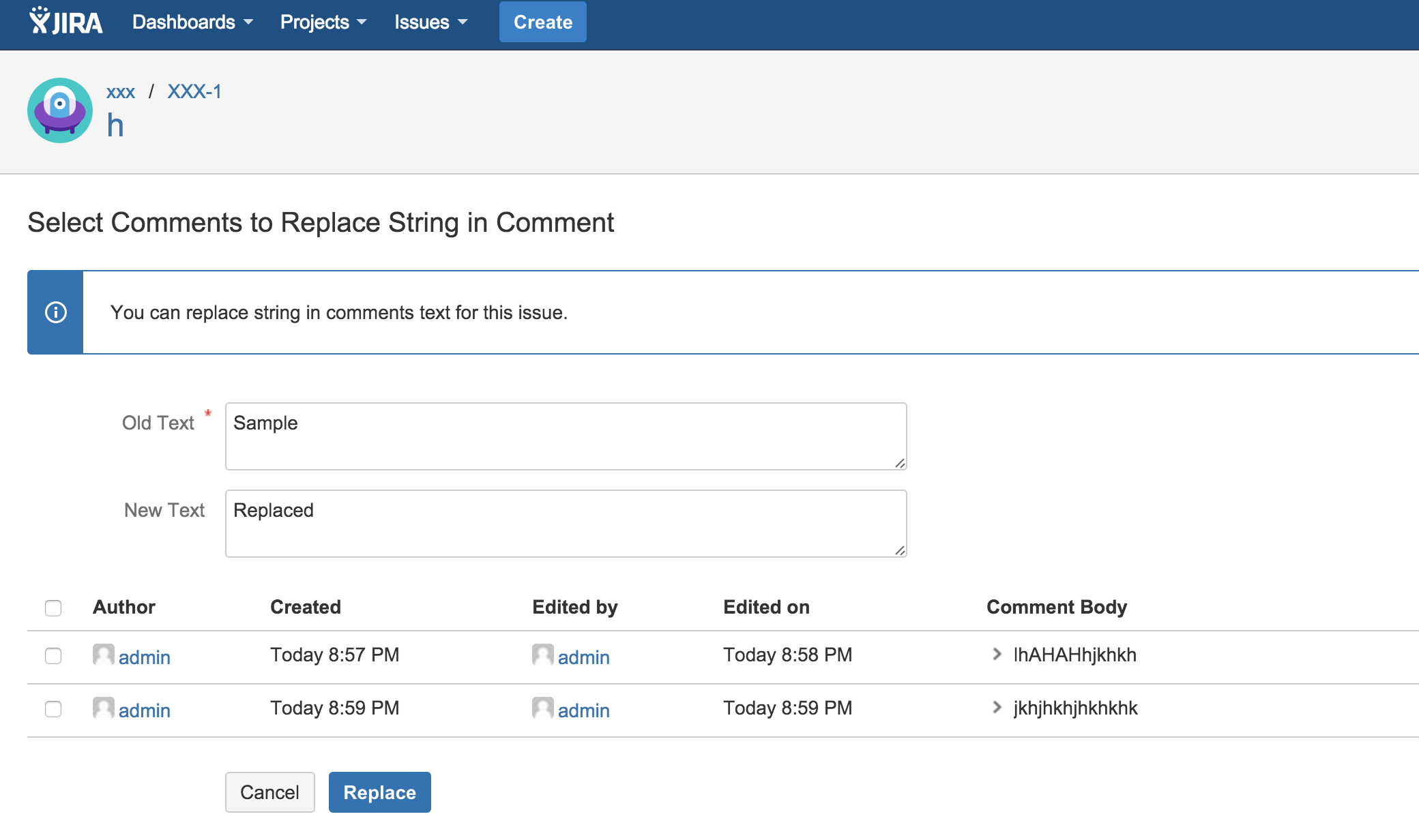1419x840 pixels.
Task: Click the Edited on column header
Action: click(767, 607)
